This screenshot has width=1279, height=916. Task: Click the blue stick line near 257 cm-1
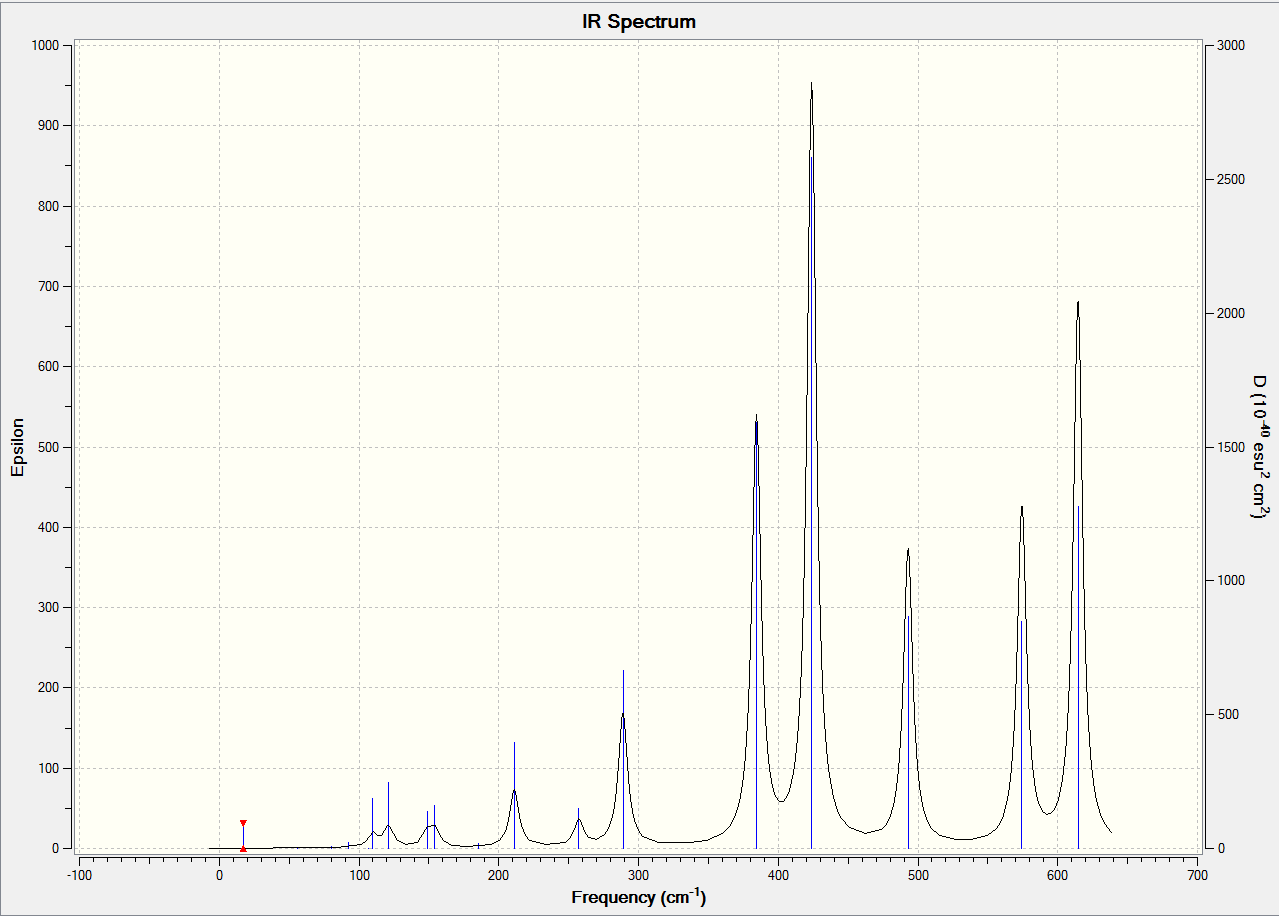tap(578, 828)
